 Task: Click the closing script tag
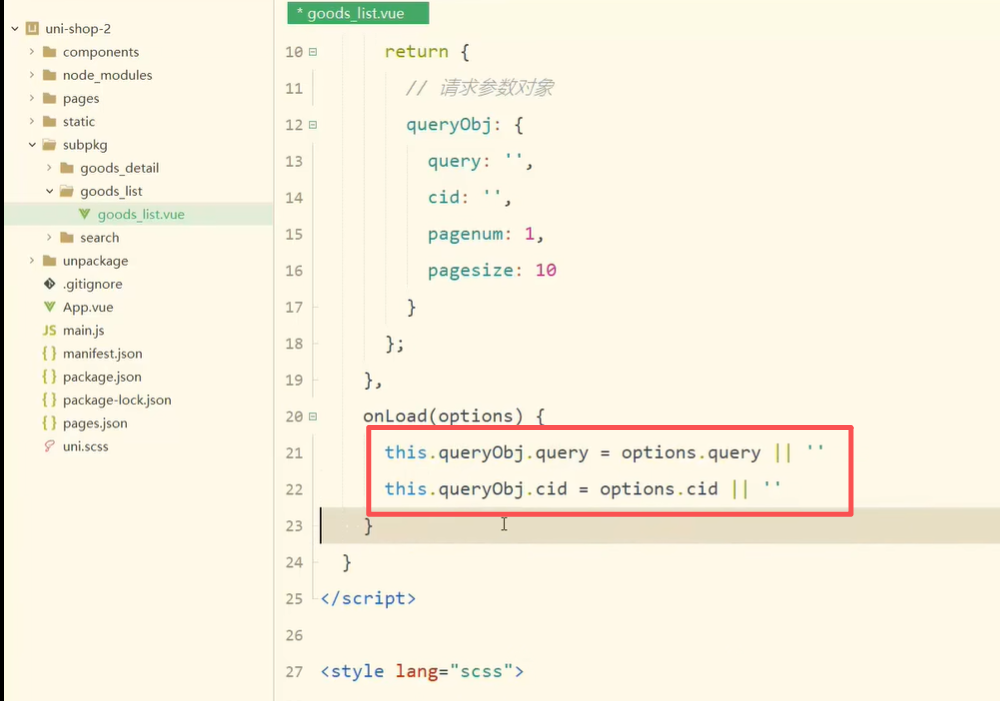[x=368, y=598]
